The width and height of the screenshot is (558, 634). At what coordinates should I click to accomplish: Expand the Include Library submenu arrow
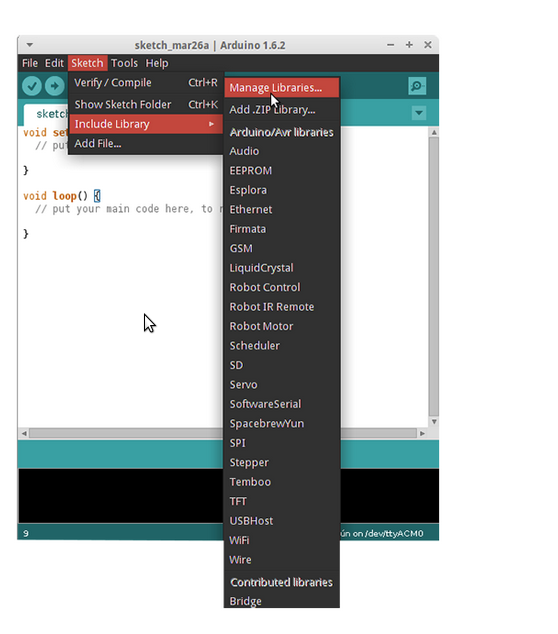[211, 124]
